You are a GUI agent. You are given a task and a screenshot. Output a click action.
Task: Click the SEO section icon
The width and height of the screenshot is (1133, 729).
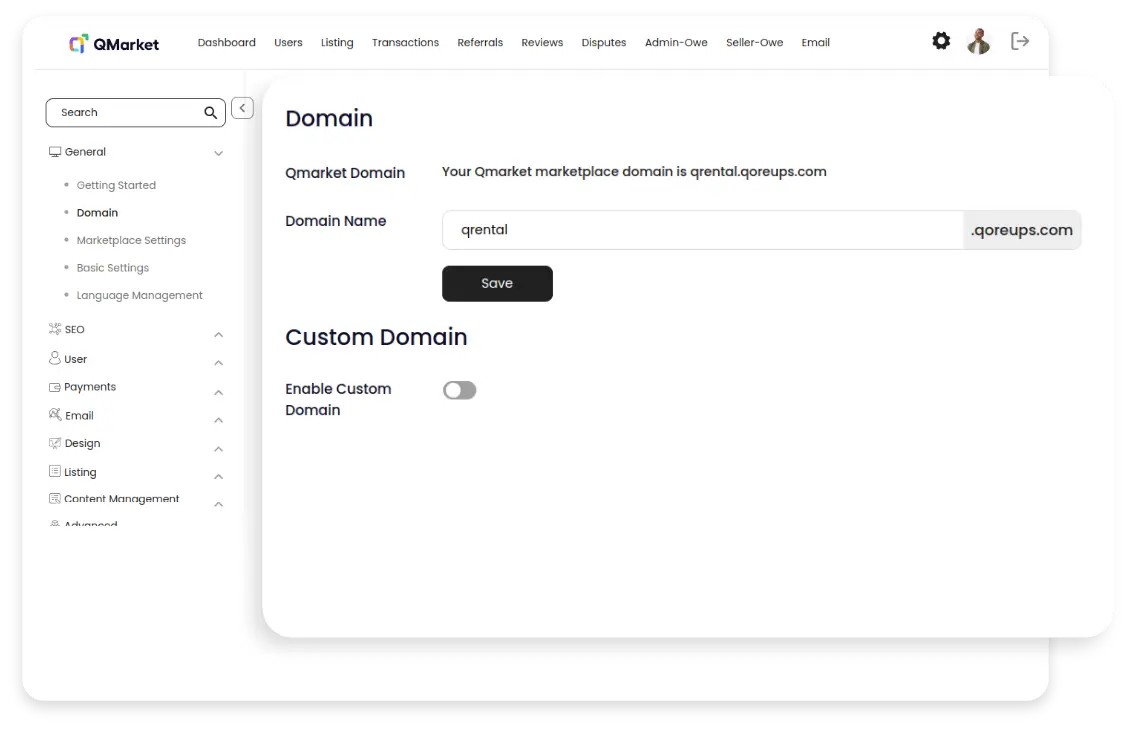55,329
